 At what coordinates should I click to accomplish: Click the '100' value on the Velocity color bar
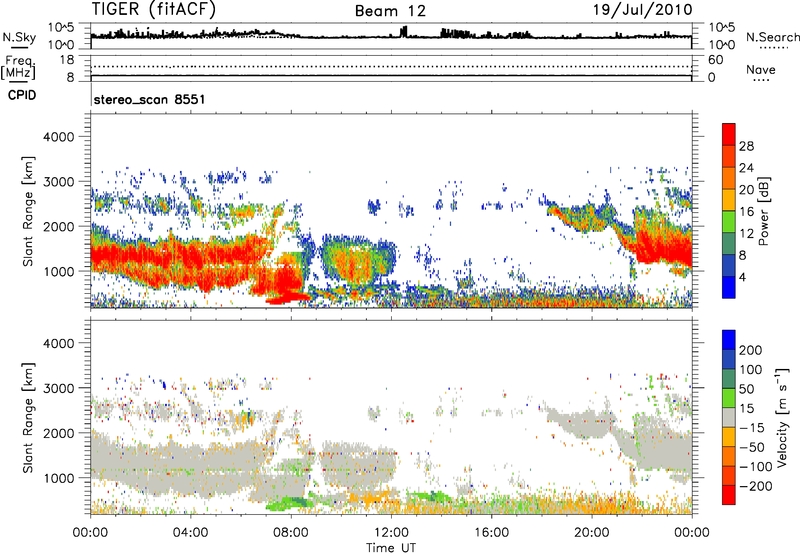(751, 369)
